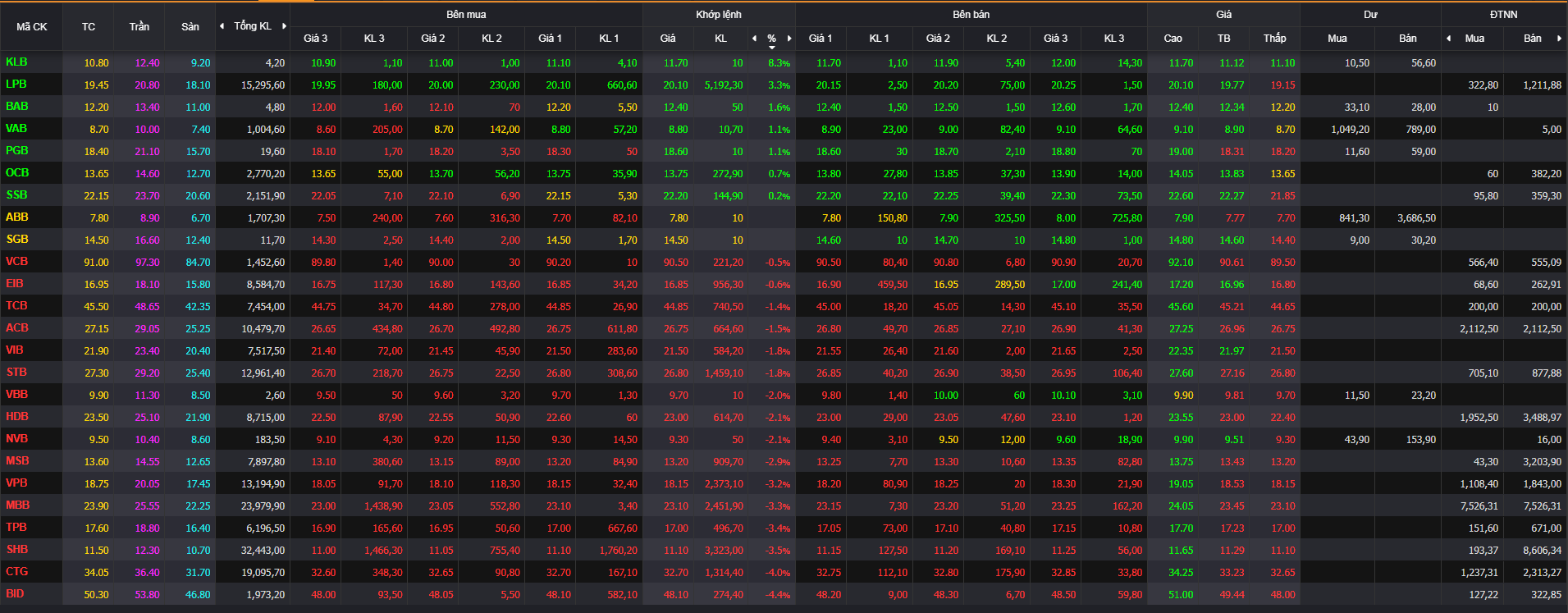Image resolution: width=1568 pixels, height=613 pixels.
Task: Click left arrow in the ĐTNN header group
Action: pyautogui.click(x=1448, y=39)
